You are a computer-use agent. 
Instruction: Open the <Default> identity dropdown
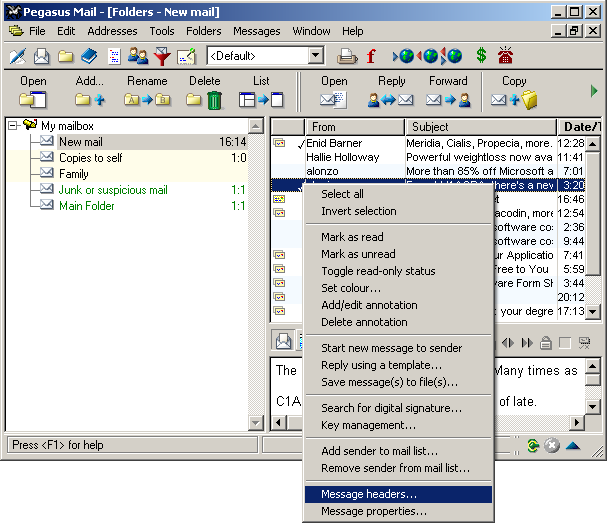click(x=316, y=56)
